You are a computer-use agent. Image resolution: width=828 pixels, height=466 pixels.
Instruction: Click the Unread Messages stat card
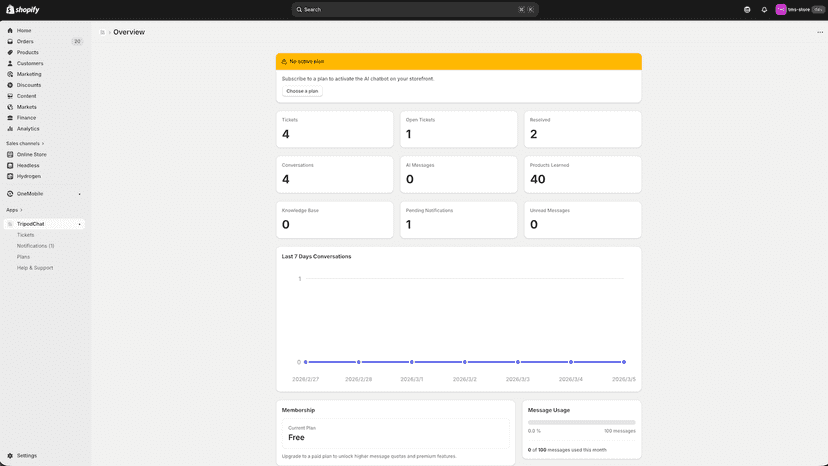coord(582,220)
